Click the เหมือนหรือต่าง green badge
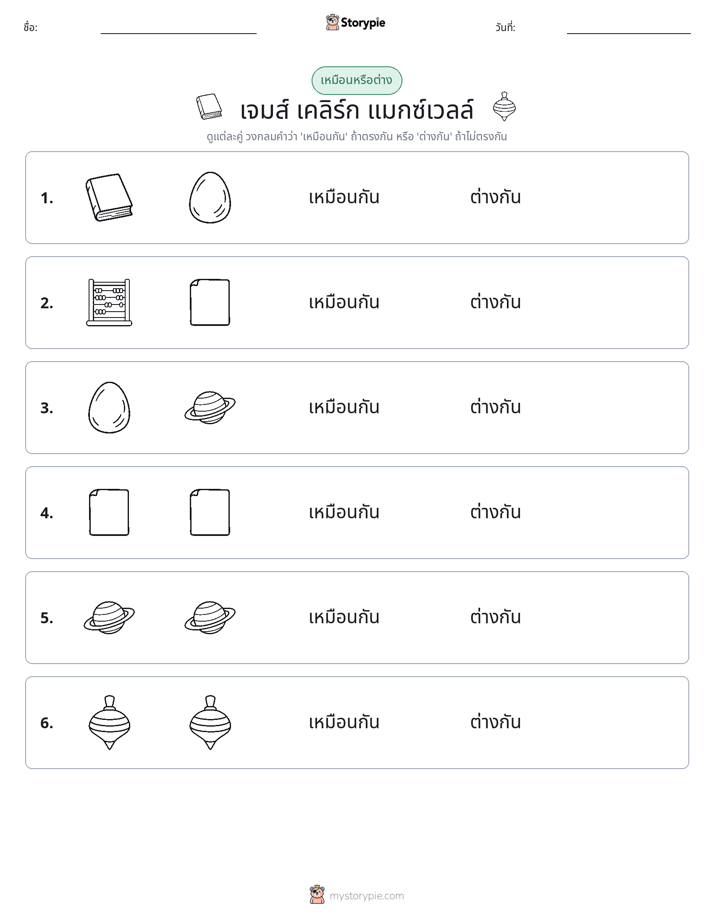Screen dimensions: 714x924 [356, 80]
